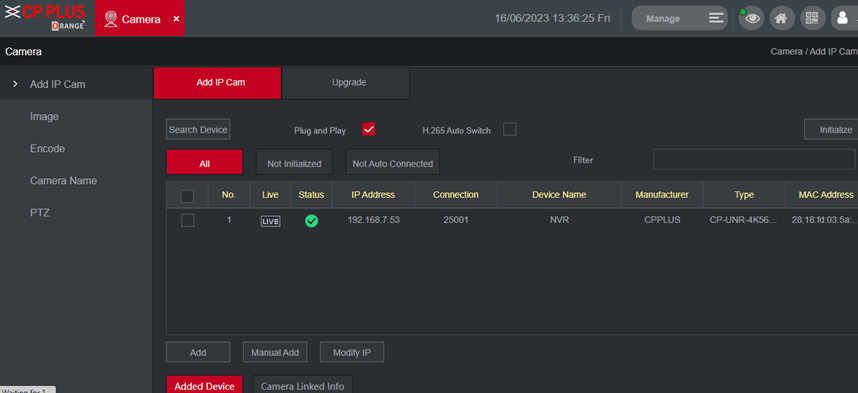Click the Live column header

(x=270, y=195)
